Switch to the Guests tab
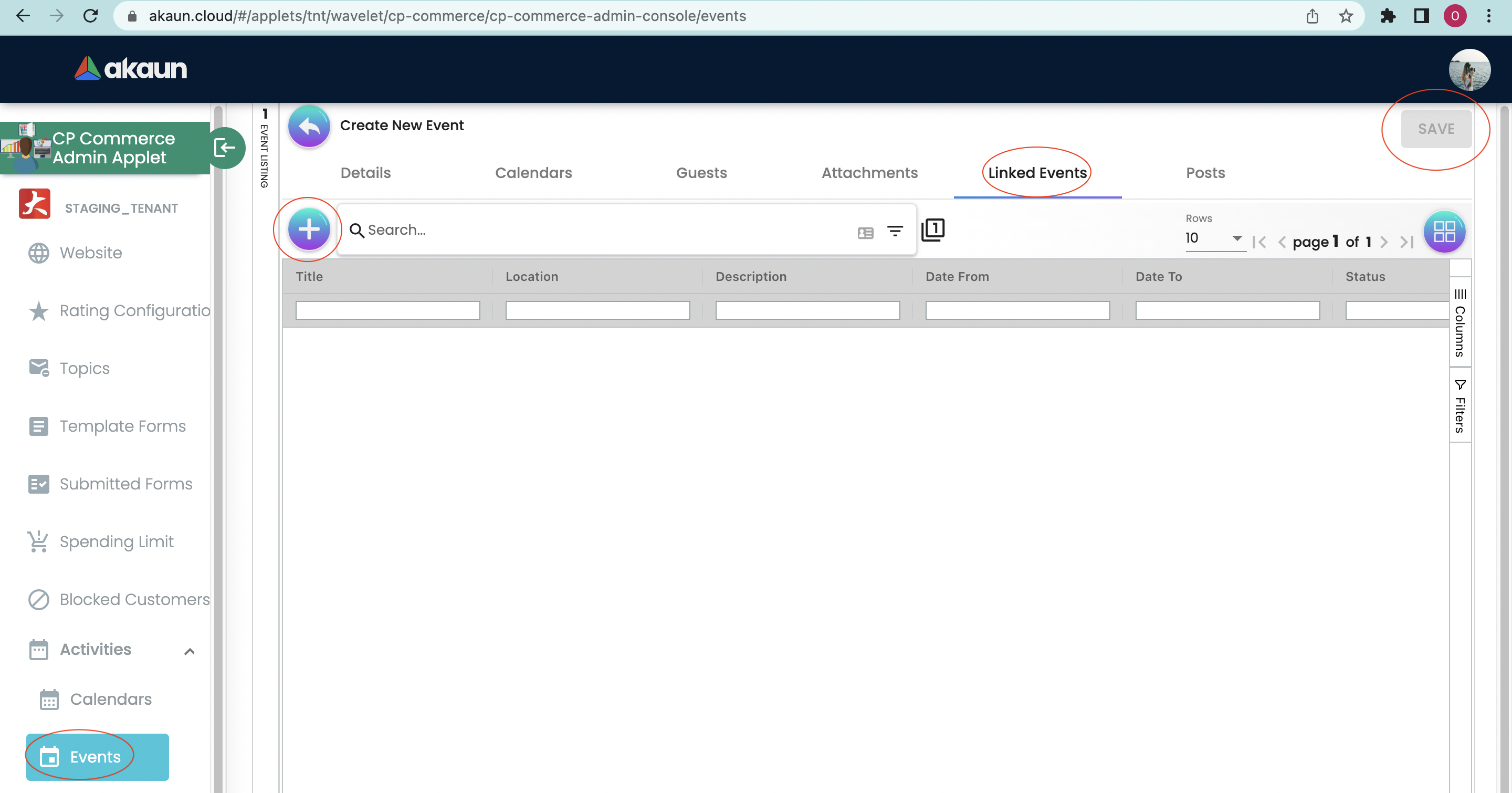 pyautogui.click(x=701, y=173)
